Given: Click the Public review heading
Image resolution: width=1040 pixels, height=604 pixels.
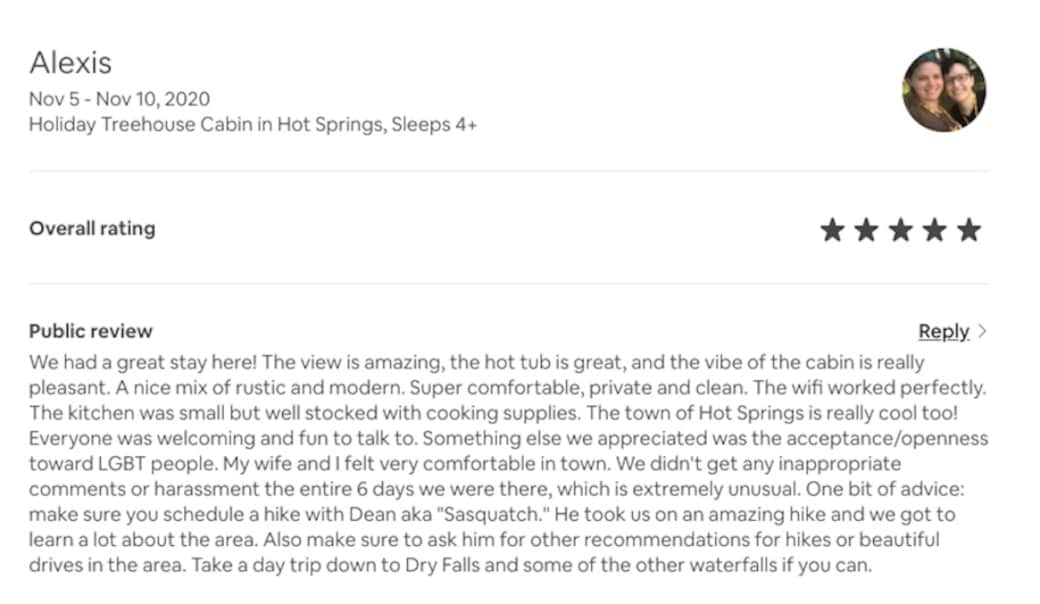Looking at the screenshot, I should pos(90,331).
